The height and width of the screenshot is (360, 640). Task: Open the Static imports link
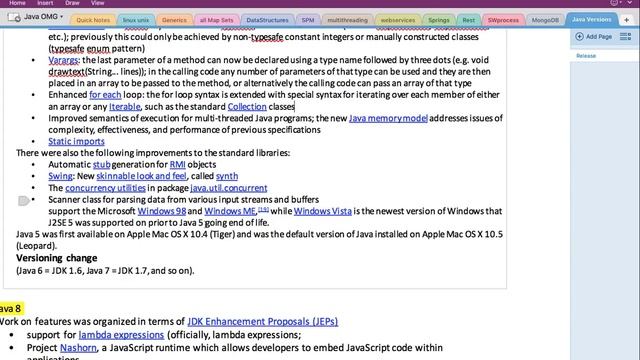[76, 141]
